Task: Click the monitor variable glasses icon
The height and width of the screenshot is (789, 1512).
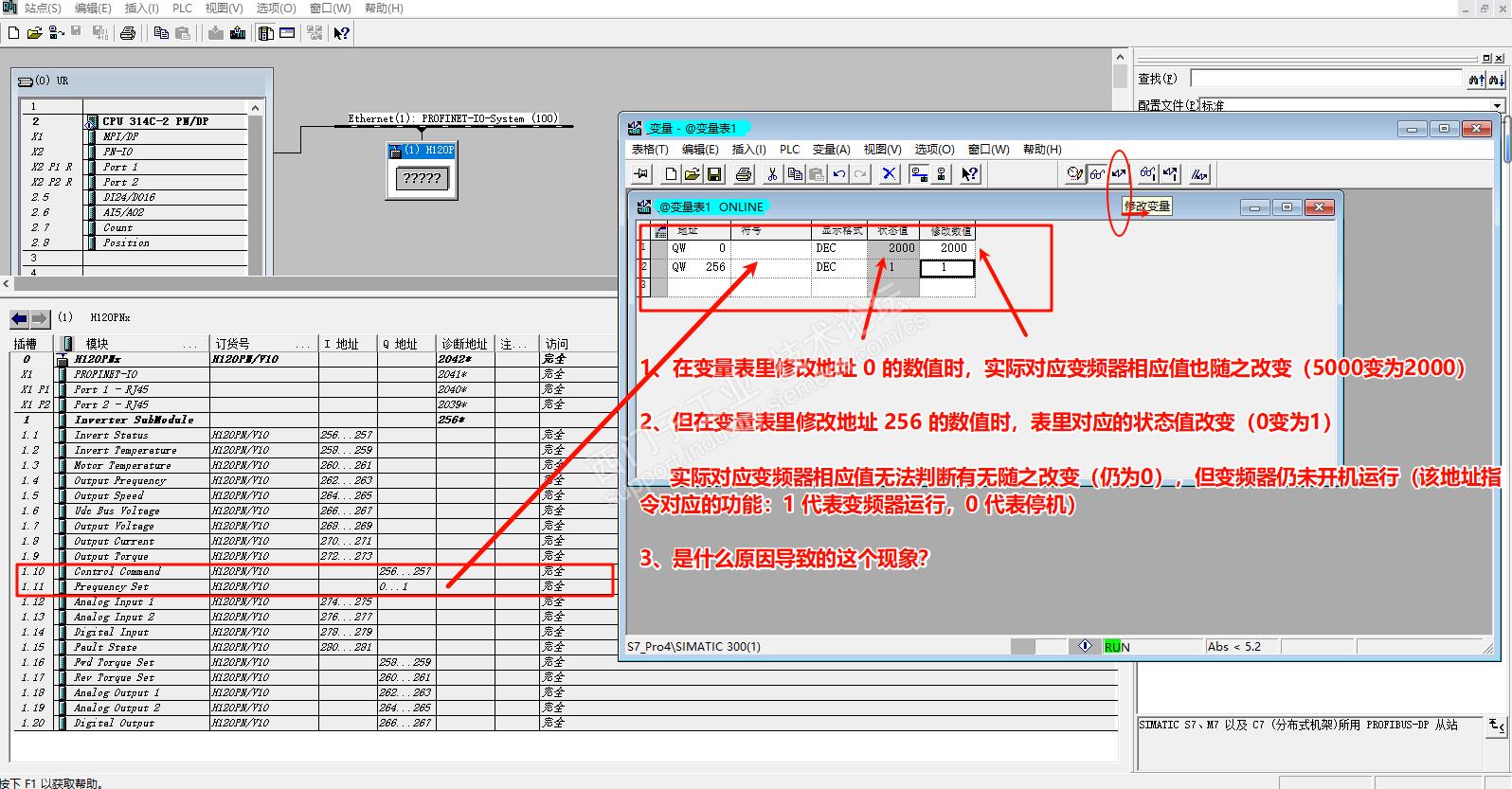Action: click(x=1097, y=174)
